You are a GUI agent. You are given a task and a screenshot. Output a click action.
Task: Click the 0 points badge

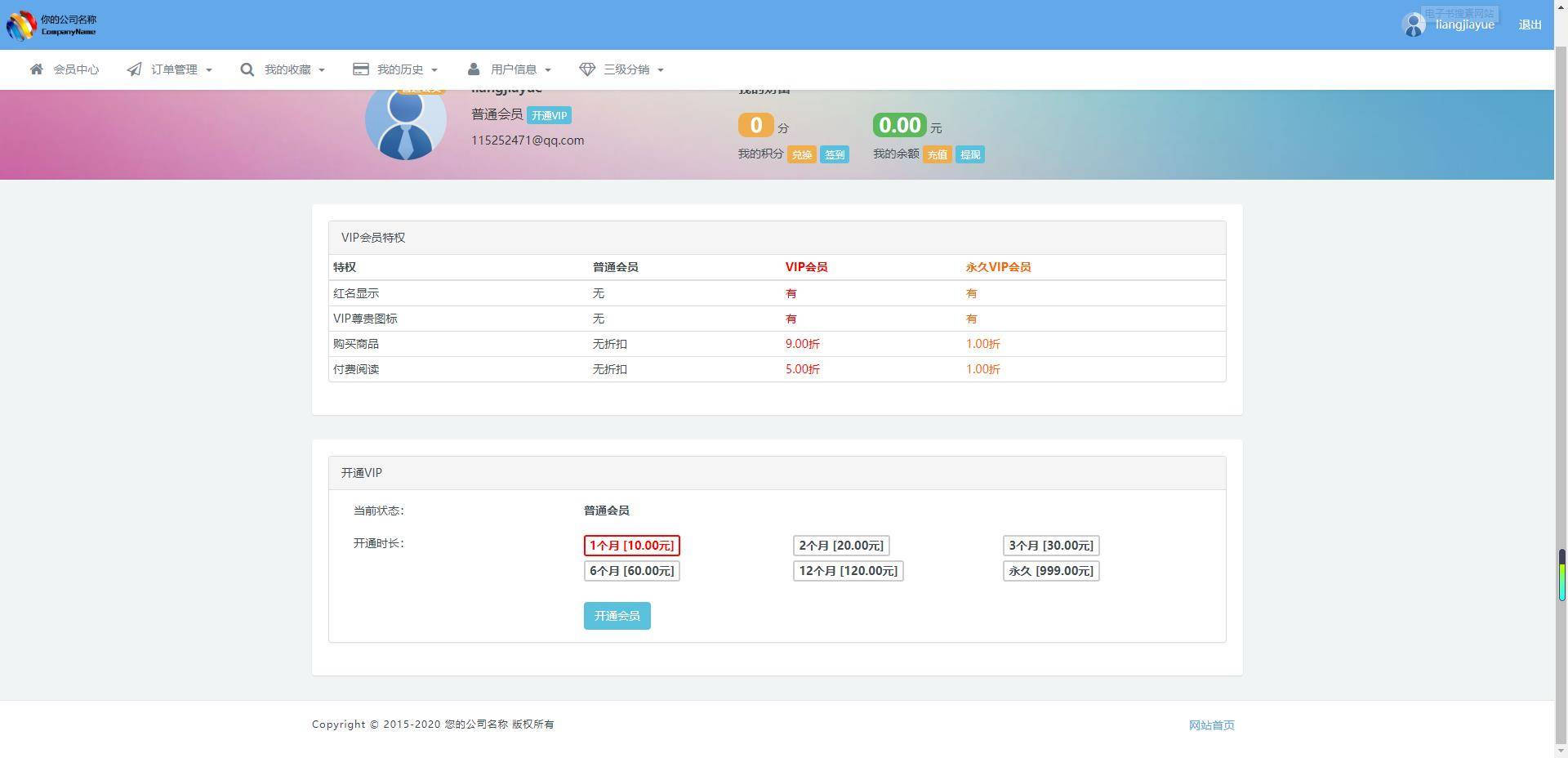coord(756,125)
